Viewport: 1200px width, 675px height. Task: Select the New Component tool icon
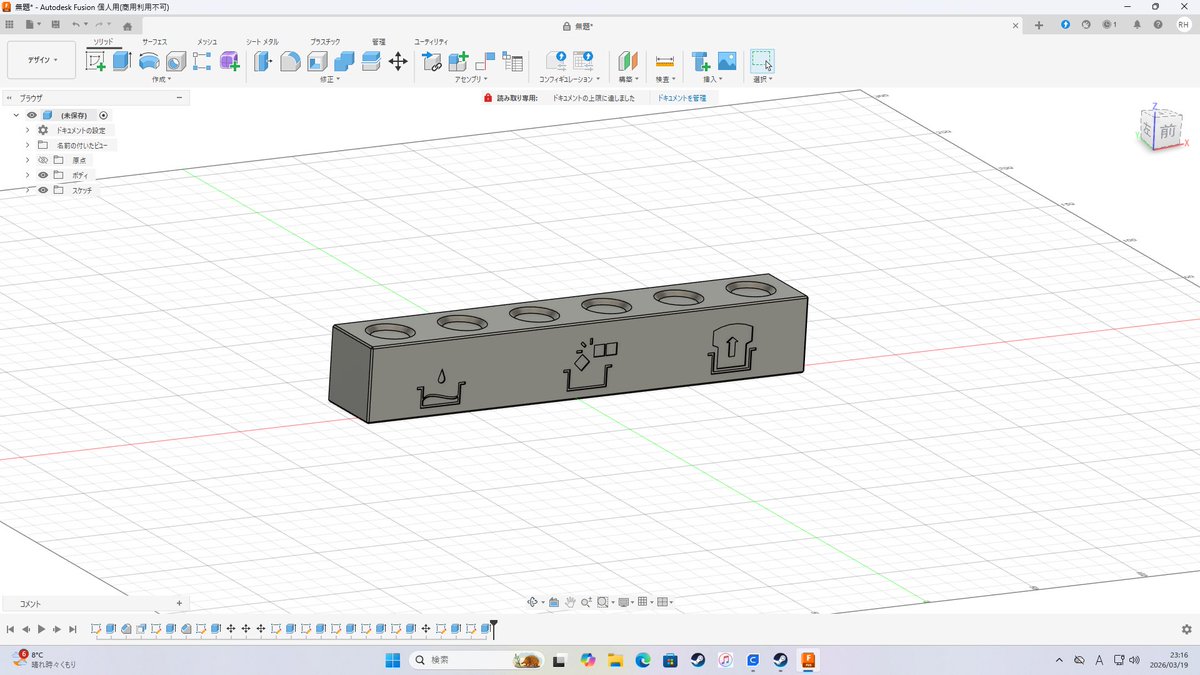(459, 61)
